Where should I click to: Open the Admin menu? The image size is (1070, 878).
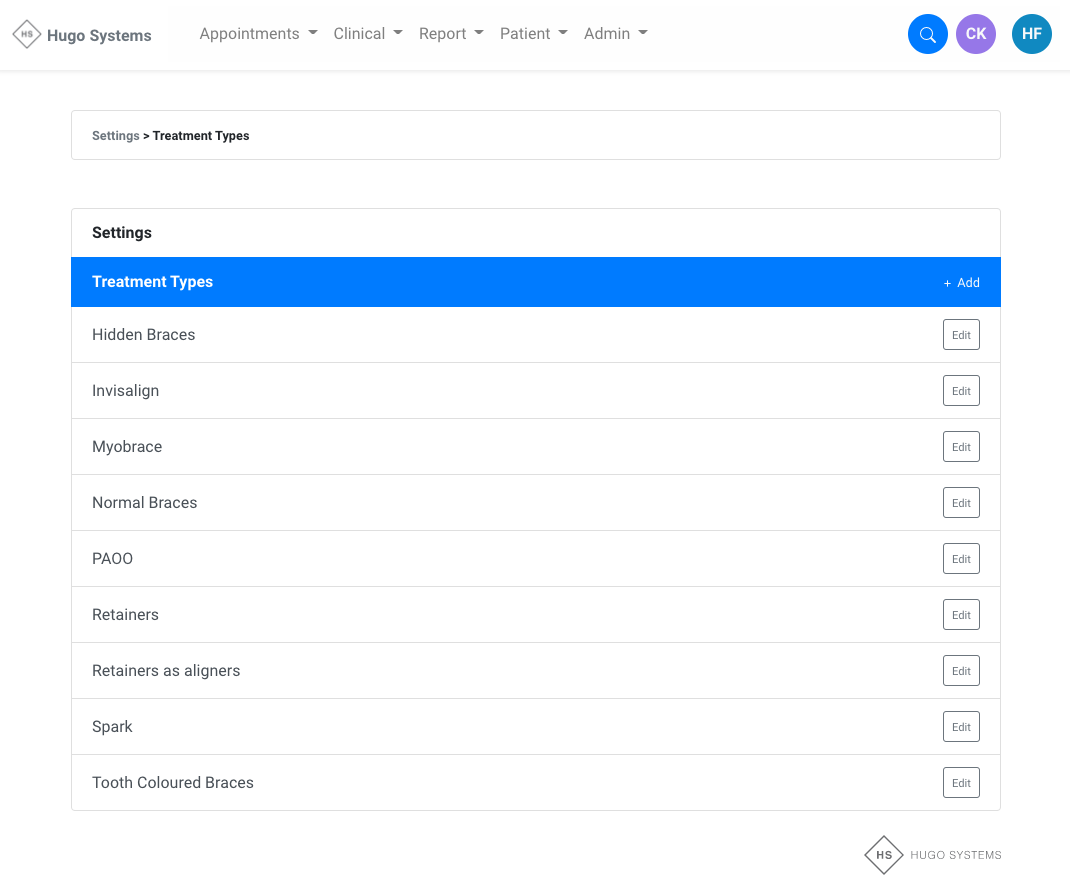[615, 34]
